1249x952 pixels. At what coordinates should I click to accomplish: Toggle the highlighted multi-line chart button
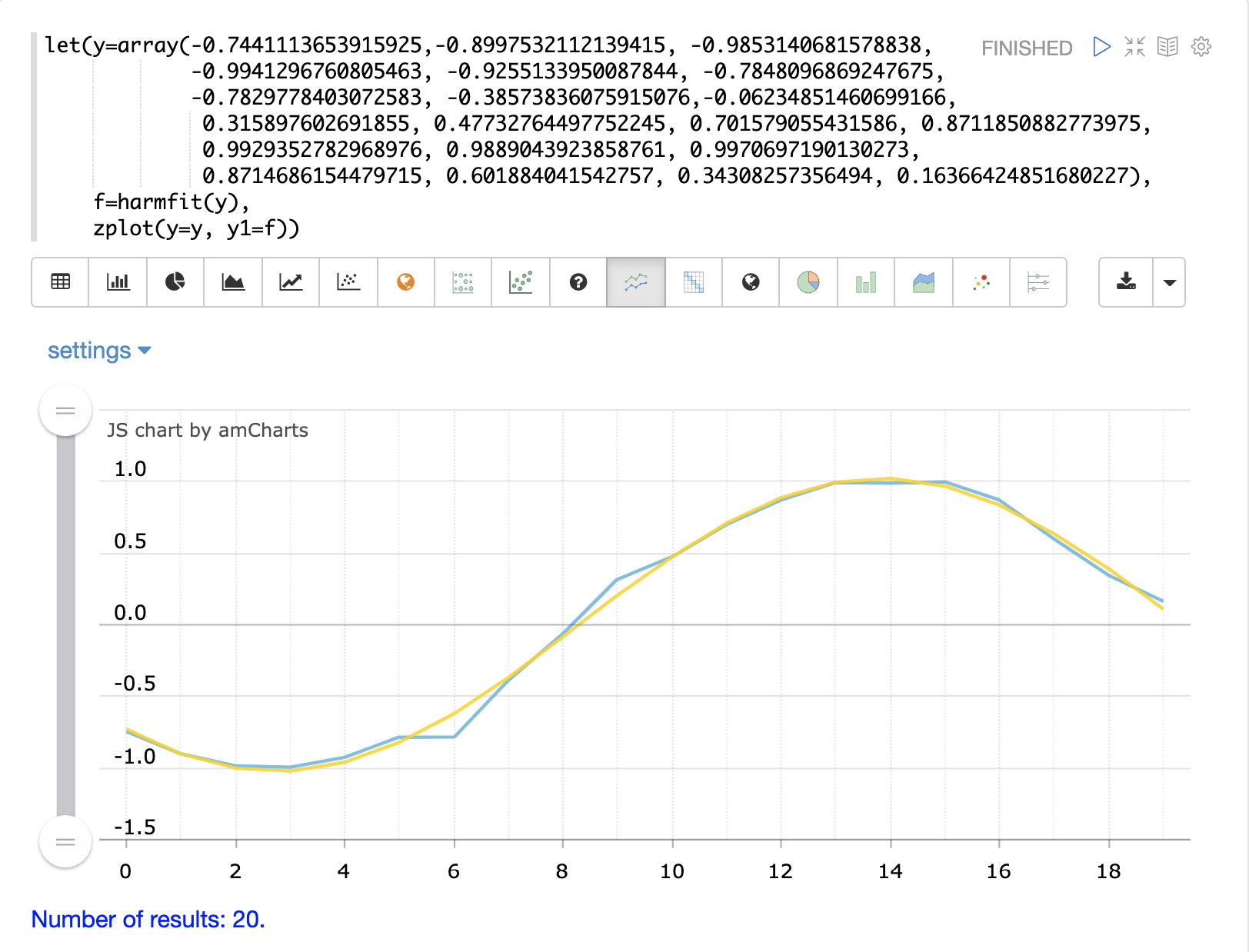point(636,282)
